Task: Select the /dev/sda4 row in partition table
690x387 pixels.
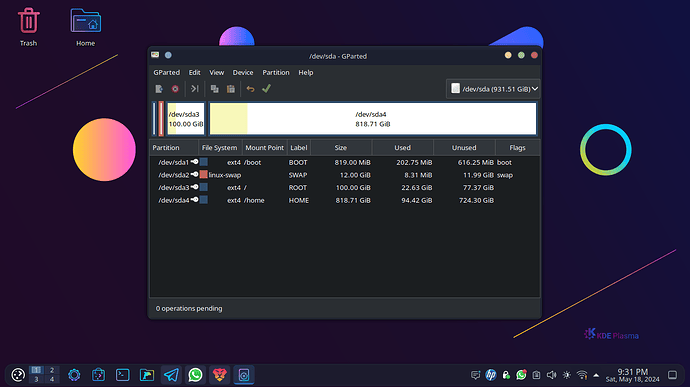Action: (x=345, y=200)
